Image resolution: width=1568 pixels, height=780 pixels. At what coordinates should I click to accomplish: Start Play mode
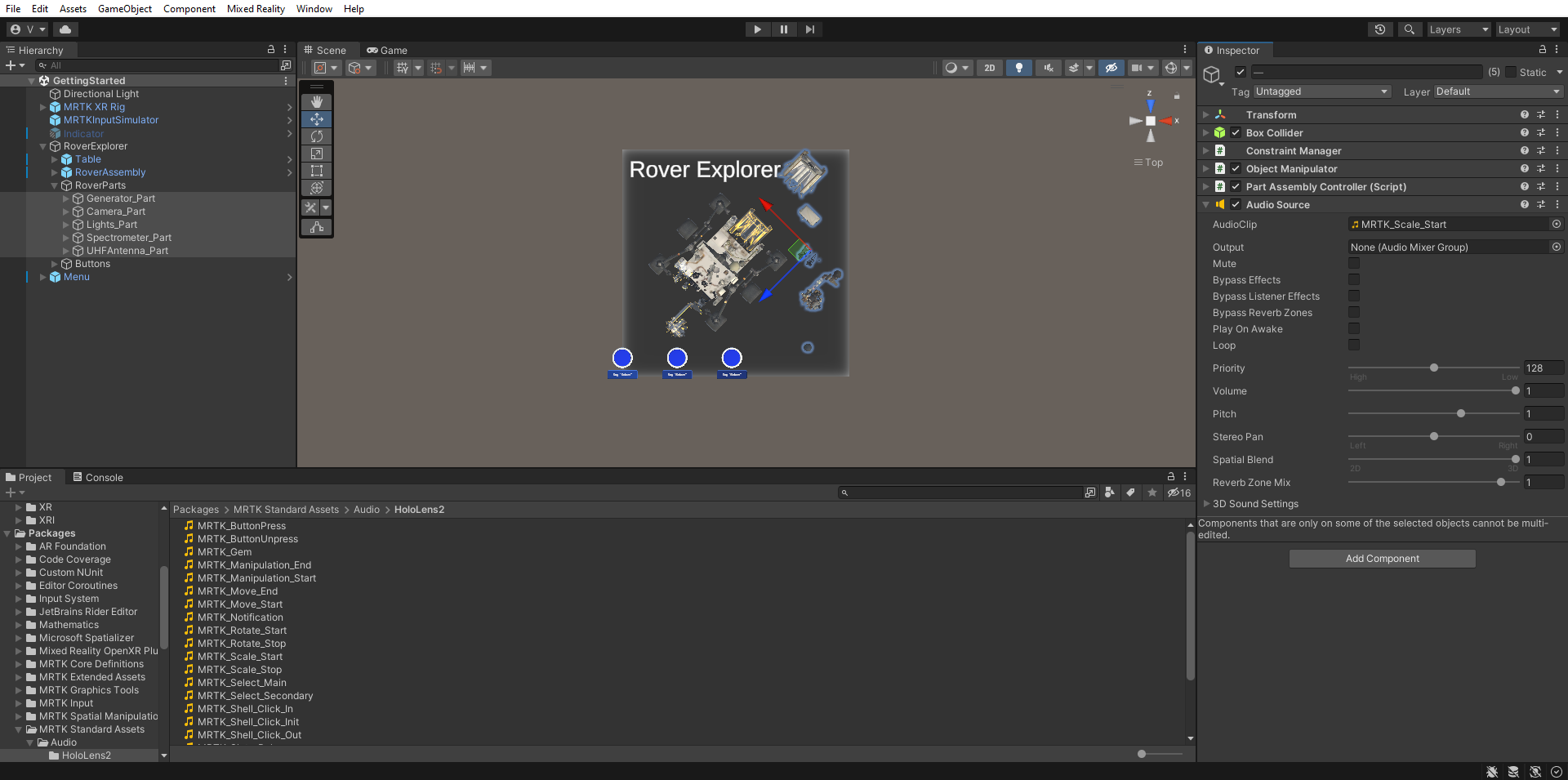[x=758, y=29]
